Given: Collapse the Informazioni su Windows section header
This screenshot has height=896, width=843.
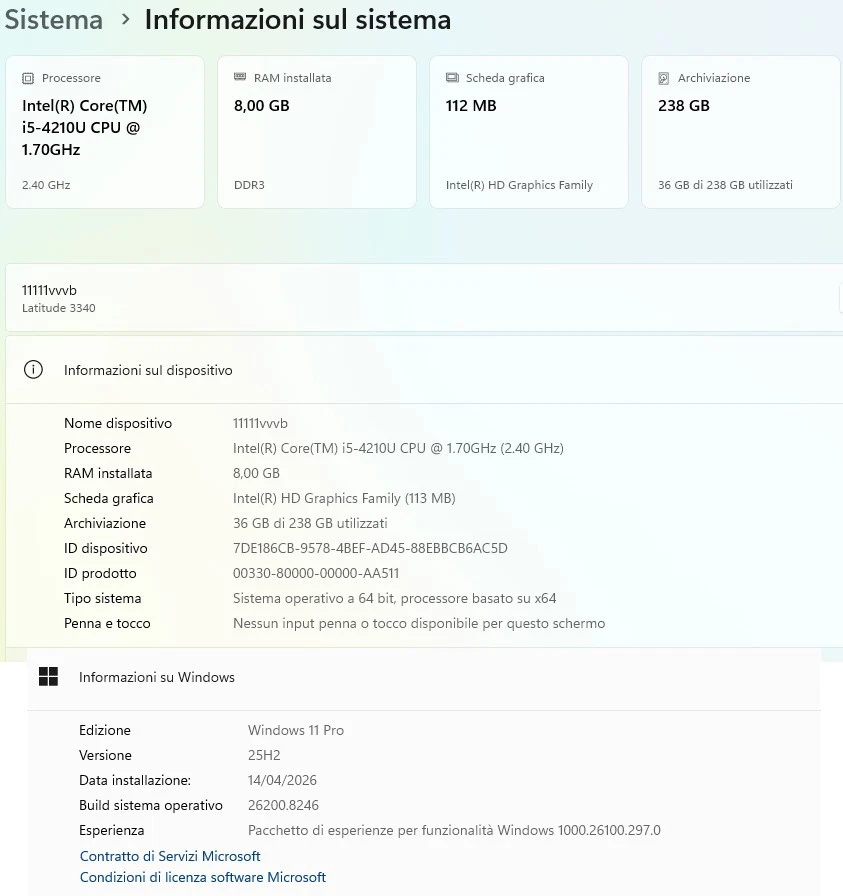Looking at the screenshot, I should 424,677.
